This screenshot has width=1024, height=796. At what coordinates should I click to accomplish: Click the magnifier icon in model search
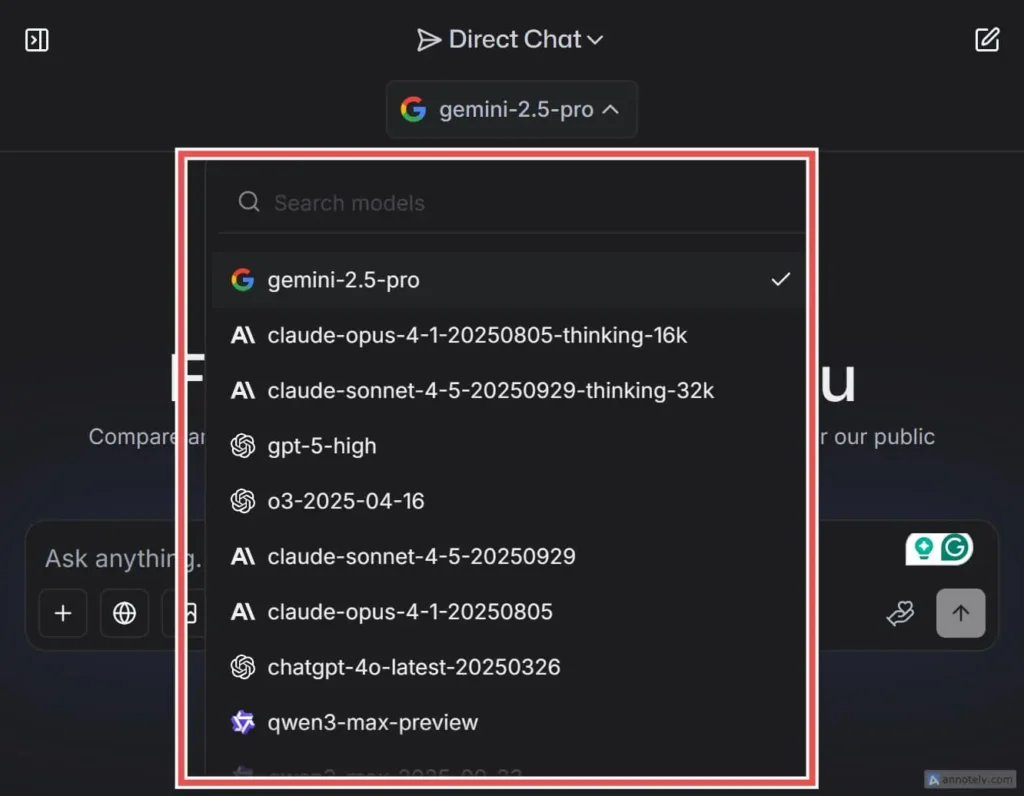(248, 203)
